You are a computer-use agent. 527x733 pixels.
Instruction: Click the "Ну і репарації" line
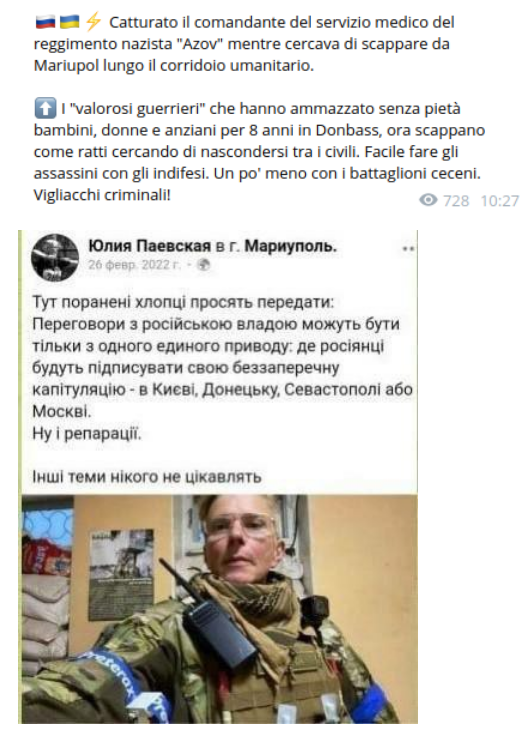click(87, 434)
